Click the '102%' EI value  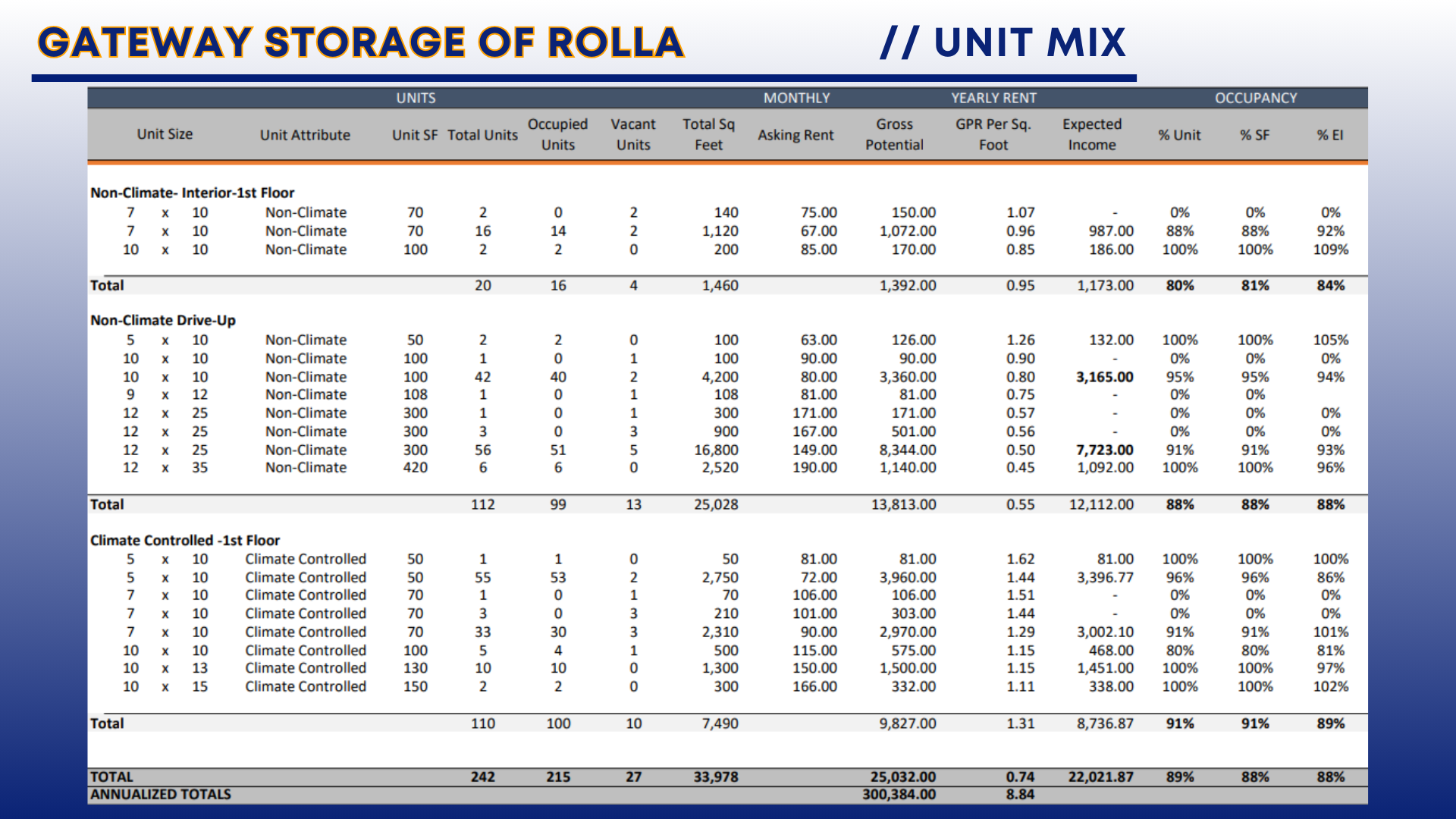tap(1331, 686)
